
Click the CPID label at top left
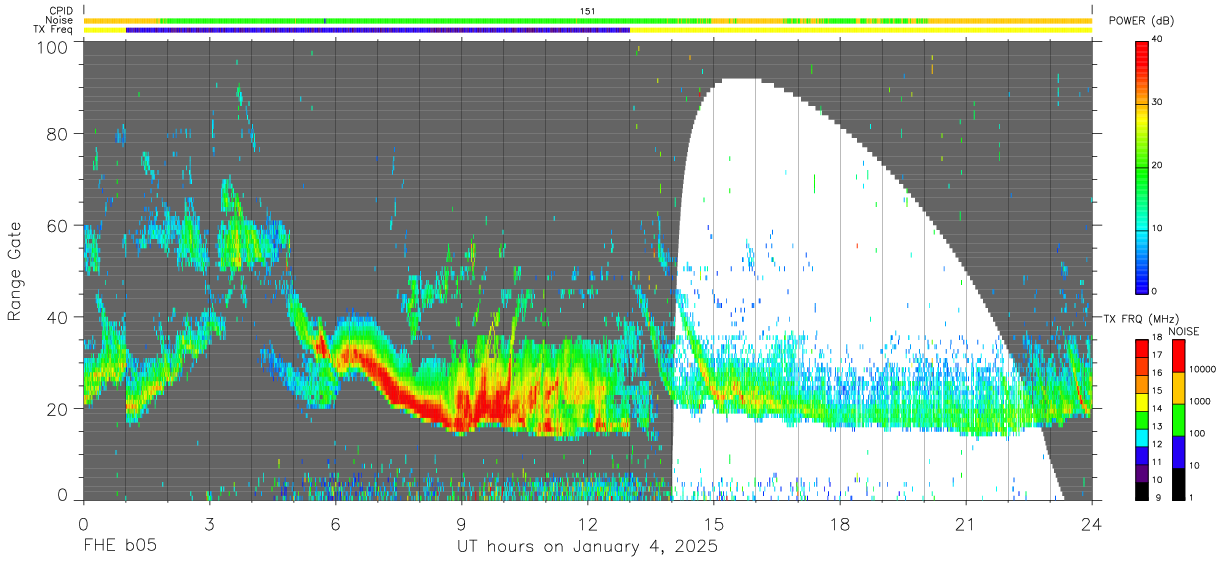point(61,10)
